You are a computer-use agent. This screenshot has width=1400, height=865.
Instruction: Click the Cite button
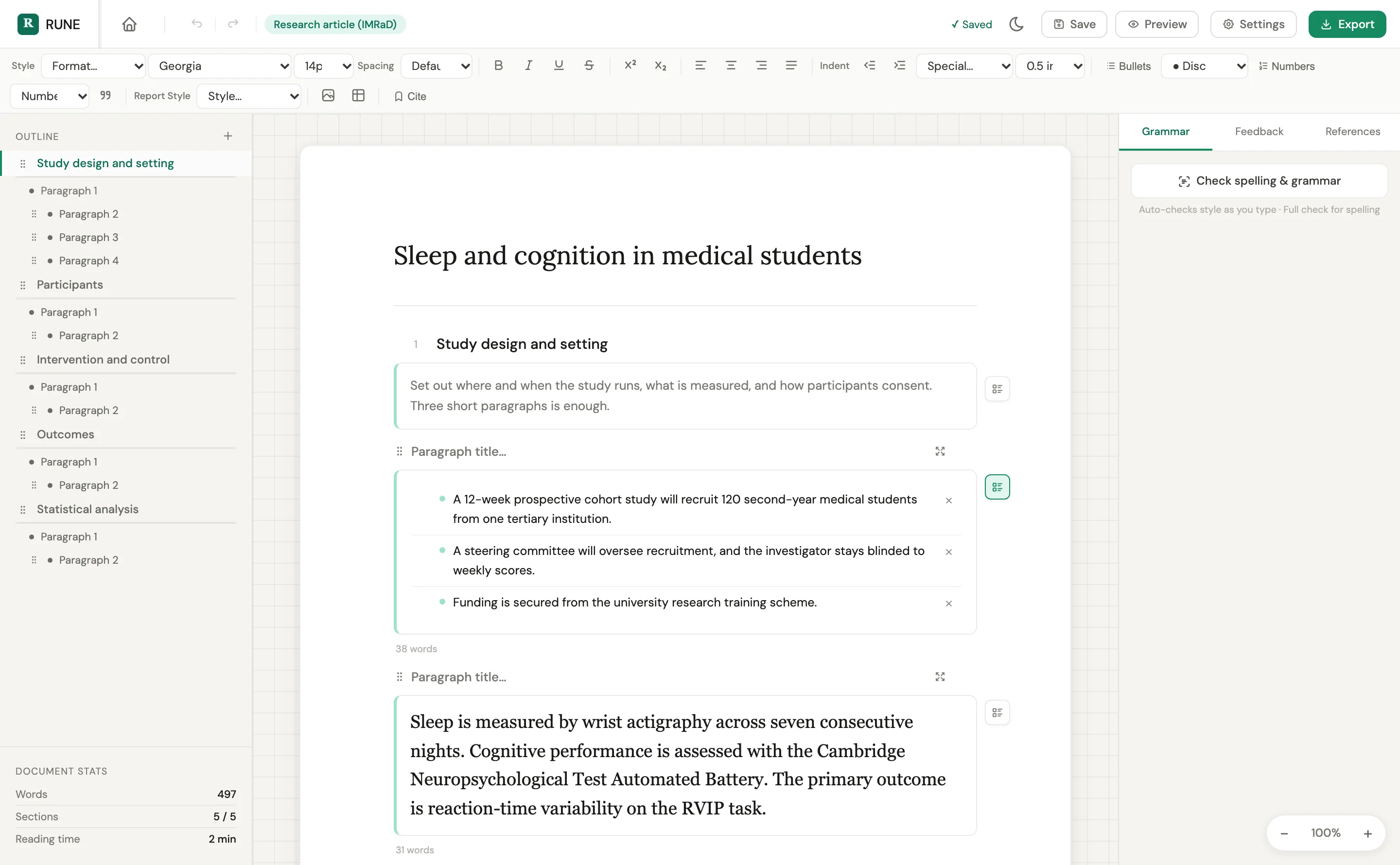pos(410,96)
